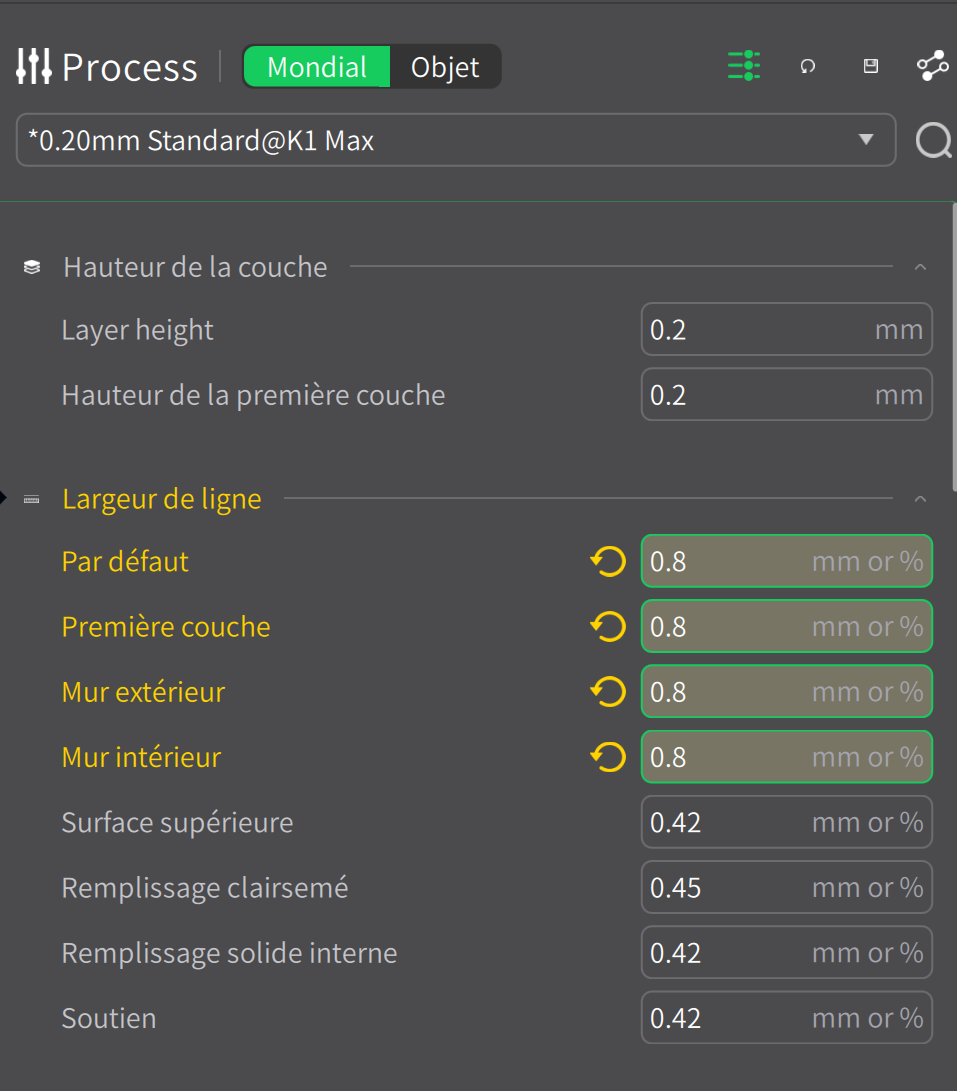Switch to the Mondial mode
Viewport: 957px width, 1091px height.
click(317, 67)
